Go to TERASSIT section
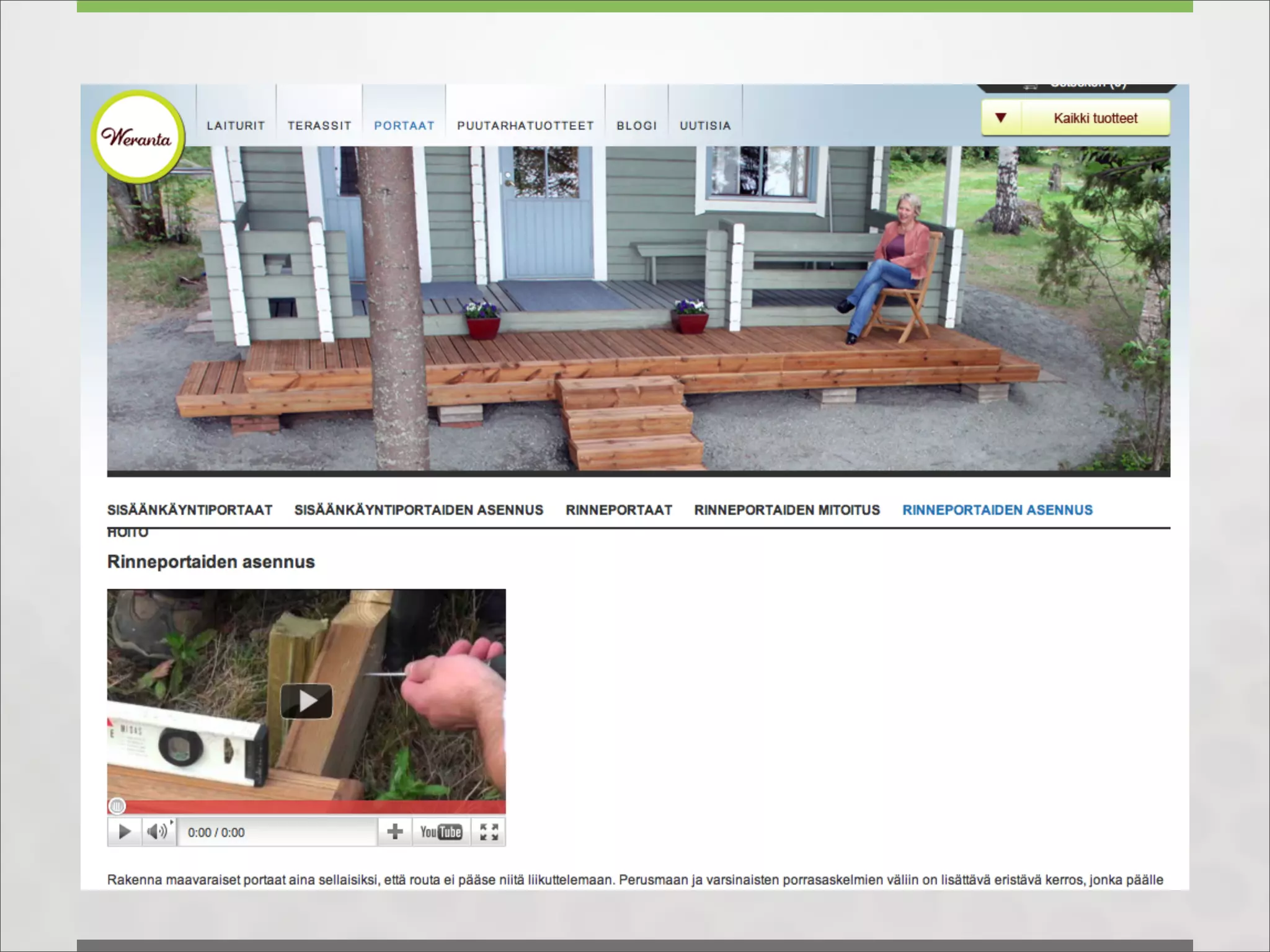The image size is (1270, 952). pos(319,126)
